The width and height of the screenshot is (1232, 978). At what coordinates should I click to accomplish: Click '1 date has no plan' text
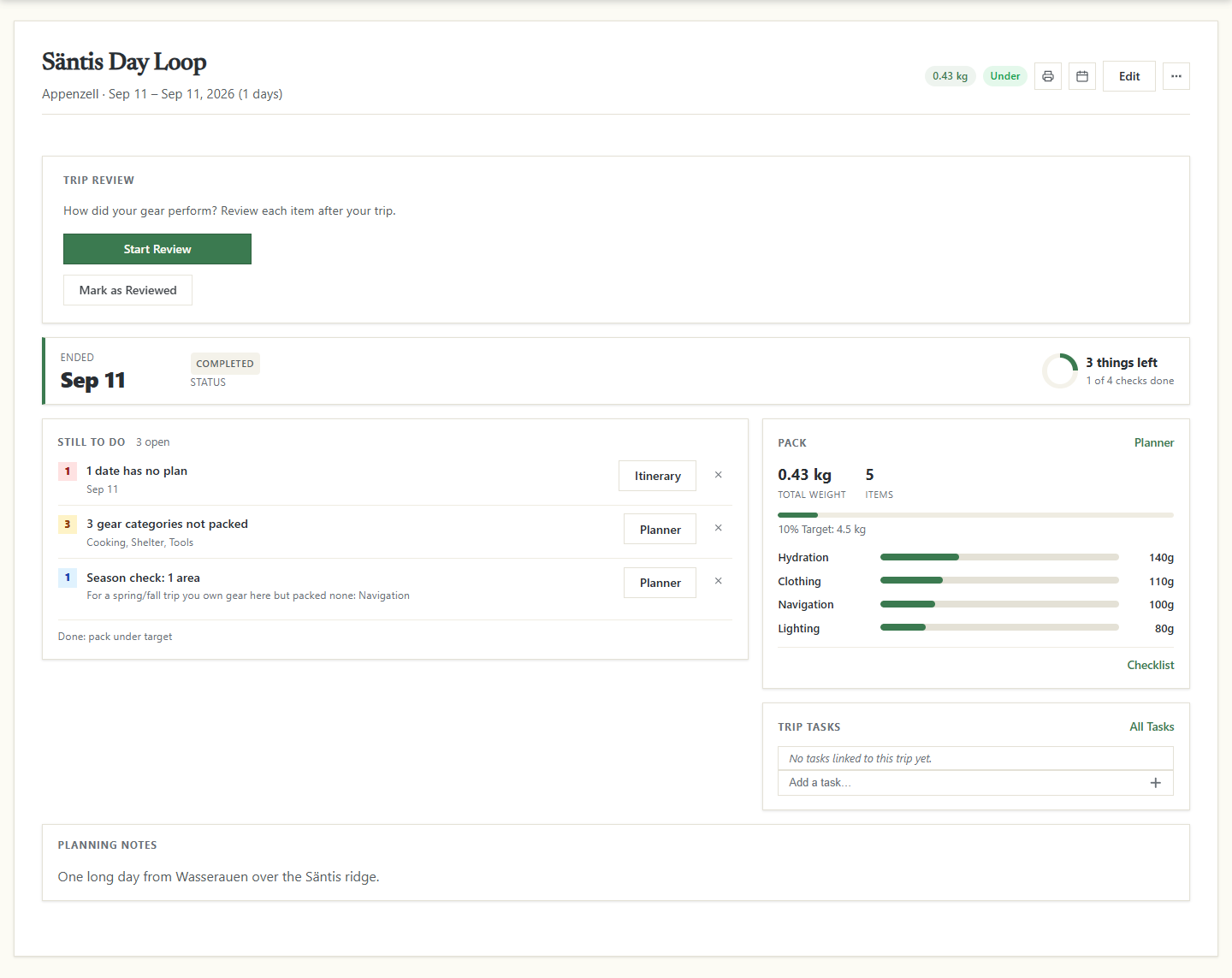point(137,471)
